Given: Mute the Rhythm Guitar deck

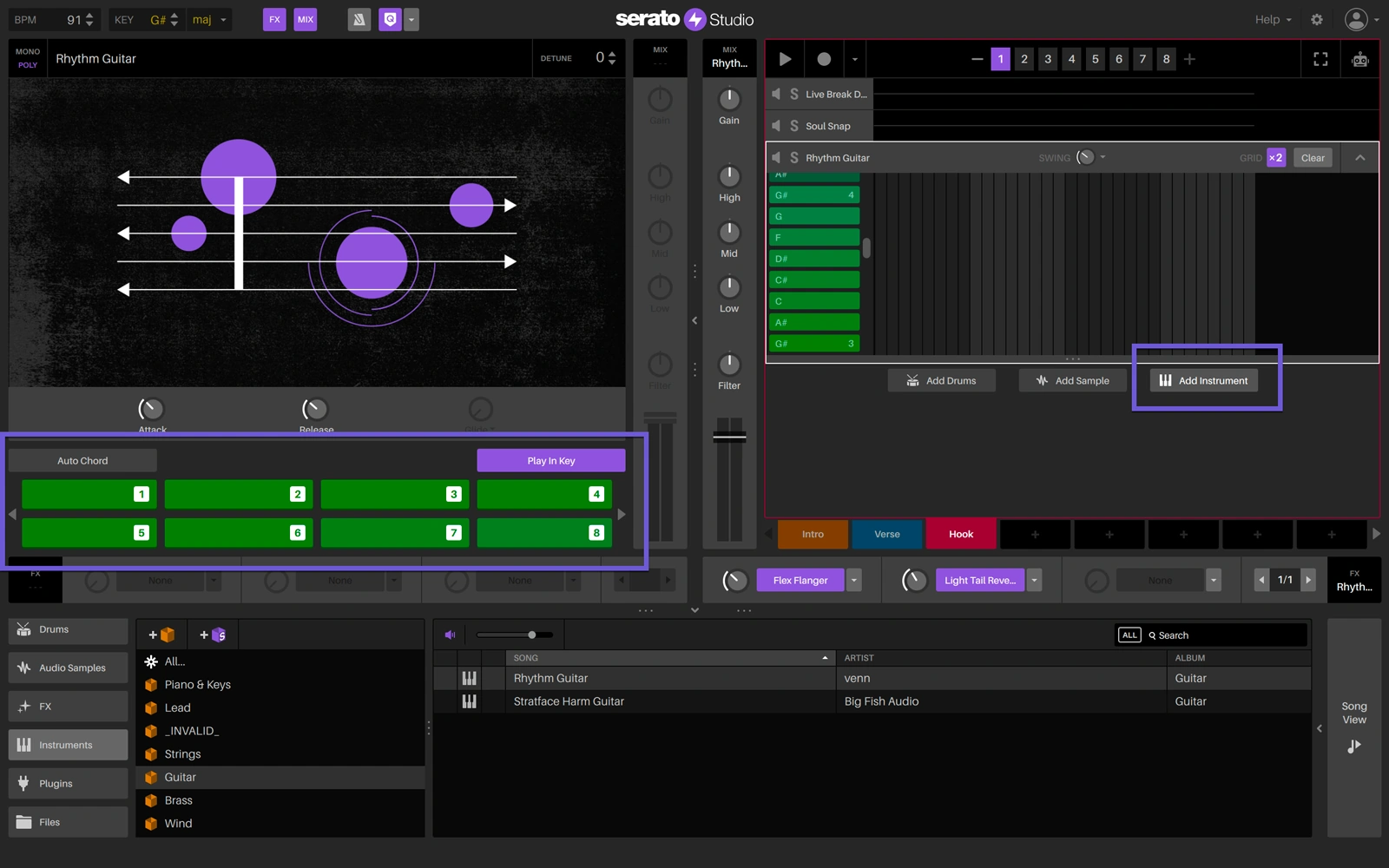Looking at the screenshot, I should click(x=776, y=157).
